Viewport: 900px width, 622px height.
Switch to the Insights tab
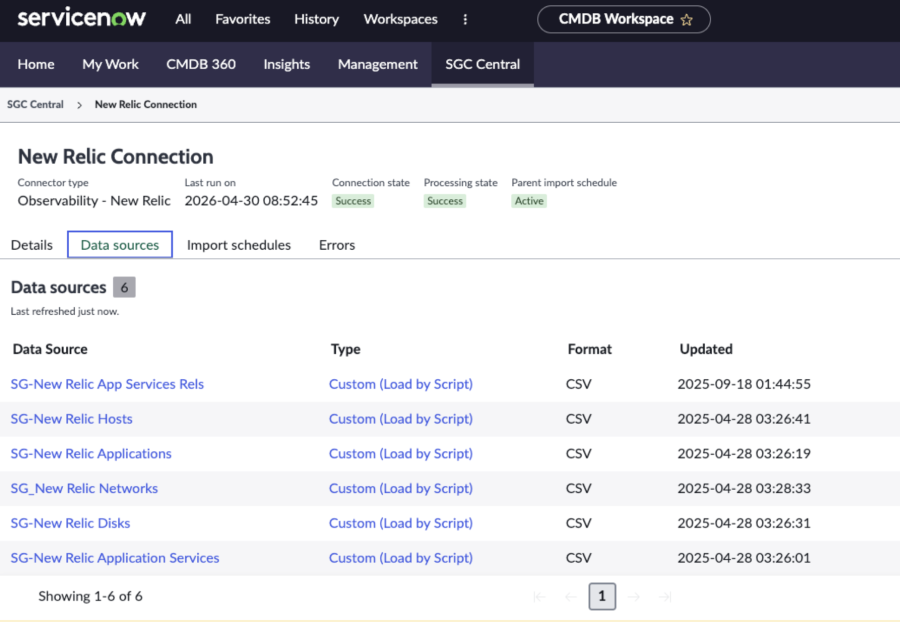coord(286,64)
